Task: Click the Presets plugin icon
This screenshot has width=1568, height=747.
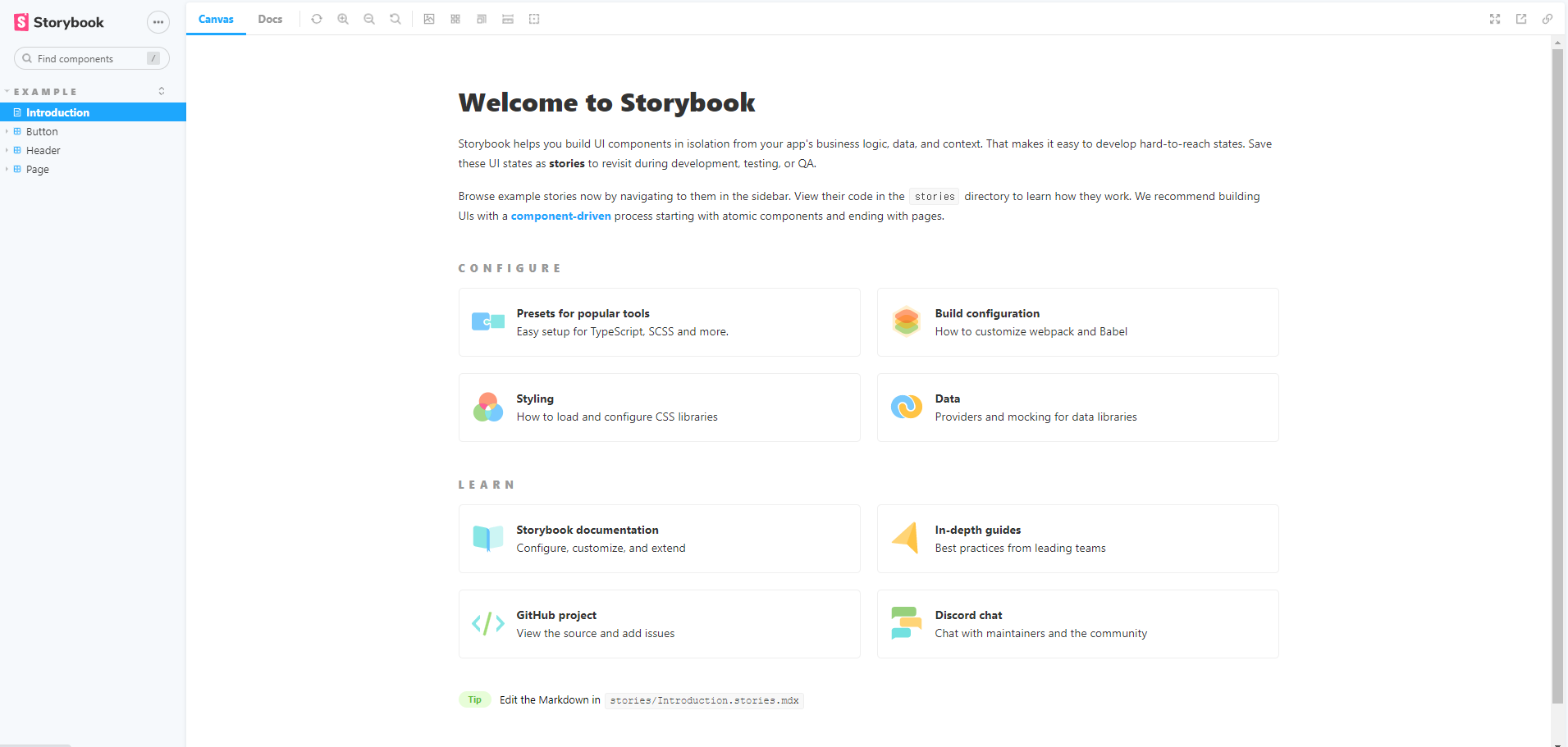Action: pyautogui.click(x=488, y=321)
